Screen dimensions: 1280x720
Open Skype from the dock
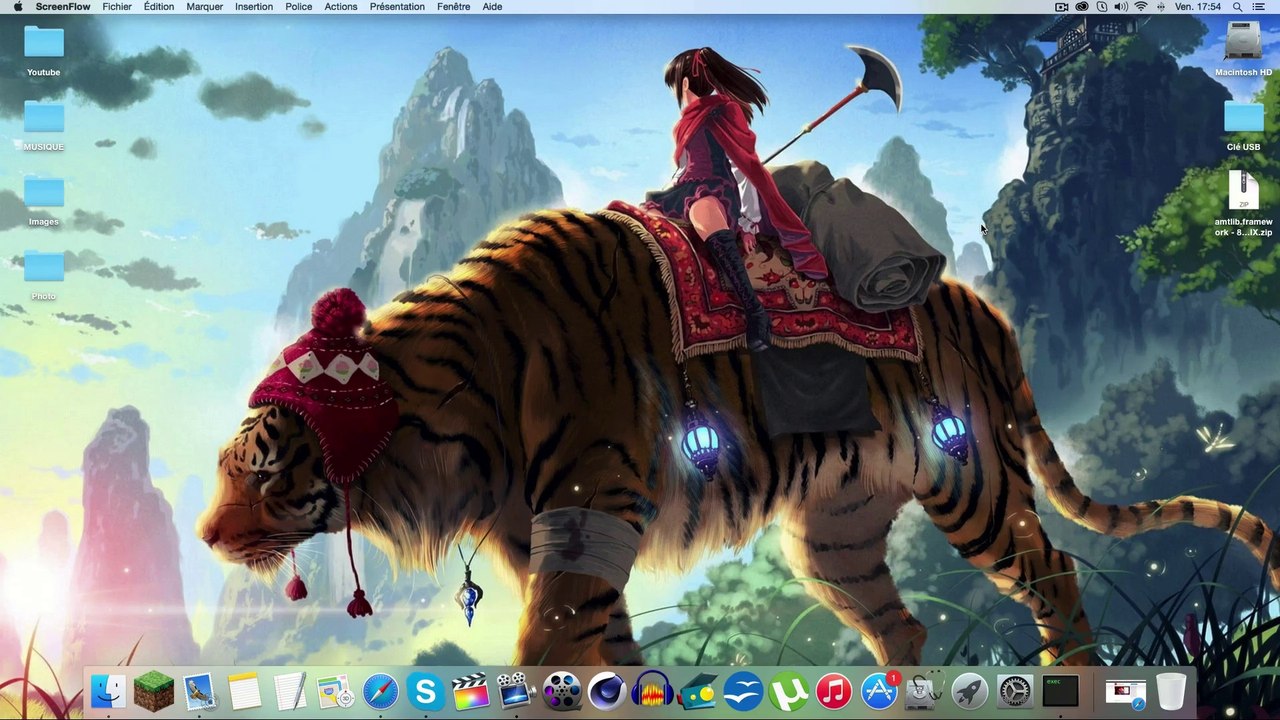point(426,691)
